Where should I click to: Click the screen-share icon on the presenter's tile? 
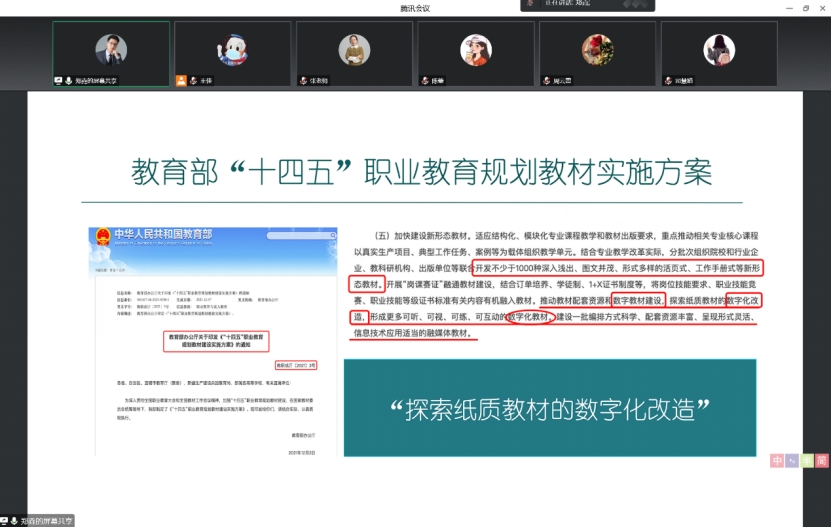coord(58,81)
